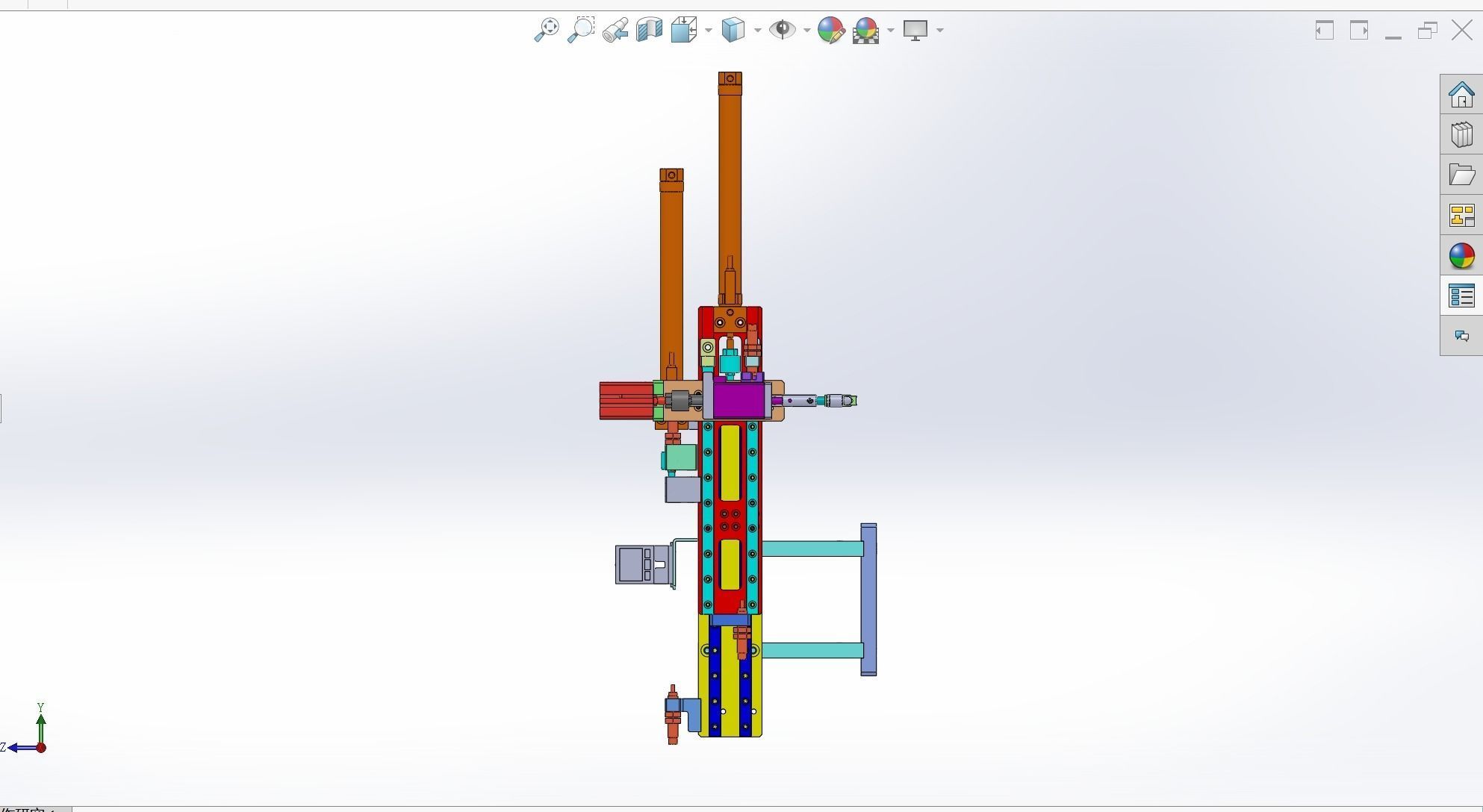This screenshot has height=812, width=1483.
Task: Open the Appearances and Scenes sphere tab
Action: (x=1461, y=256)
